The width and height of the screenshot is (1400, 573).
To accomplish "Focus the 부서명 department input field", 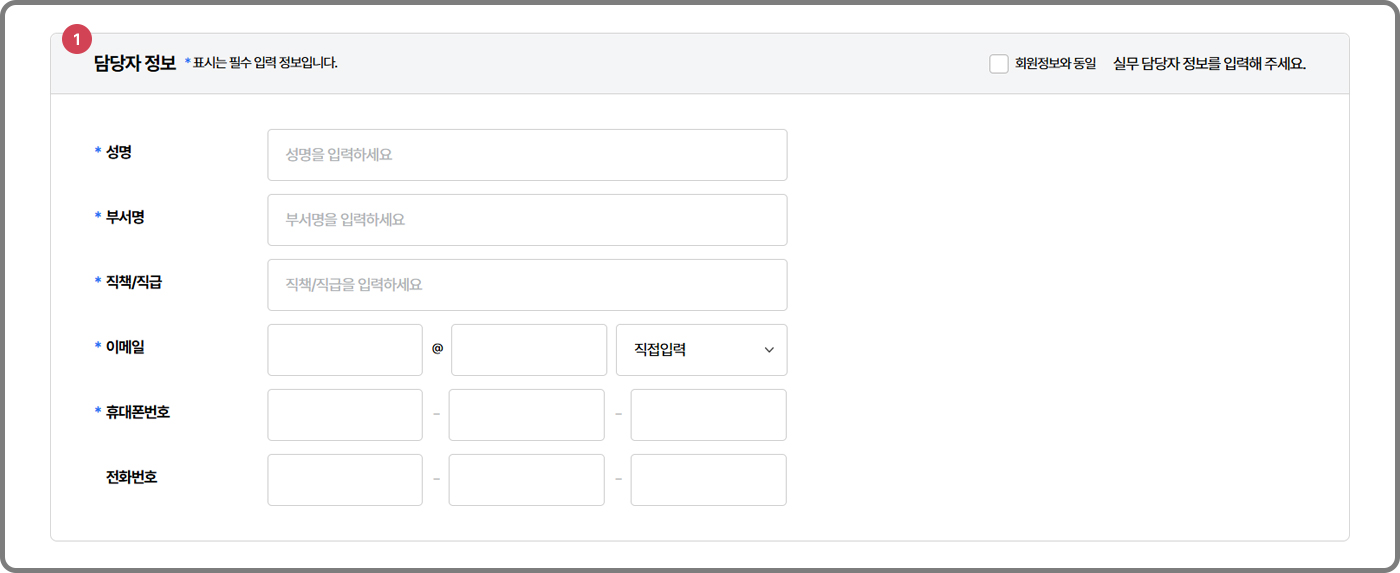I will coord(527,220).
